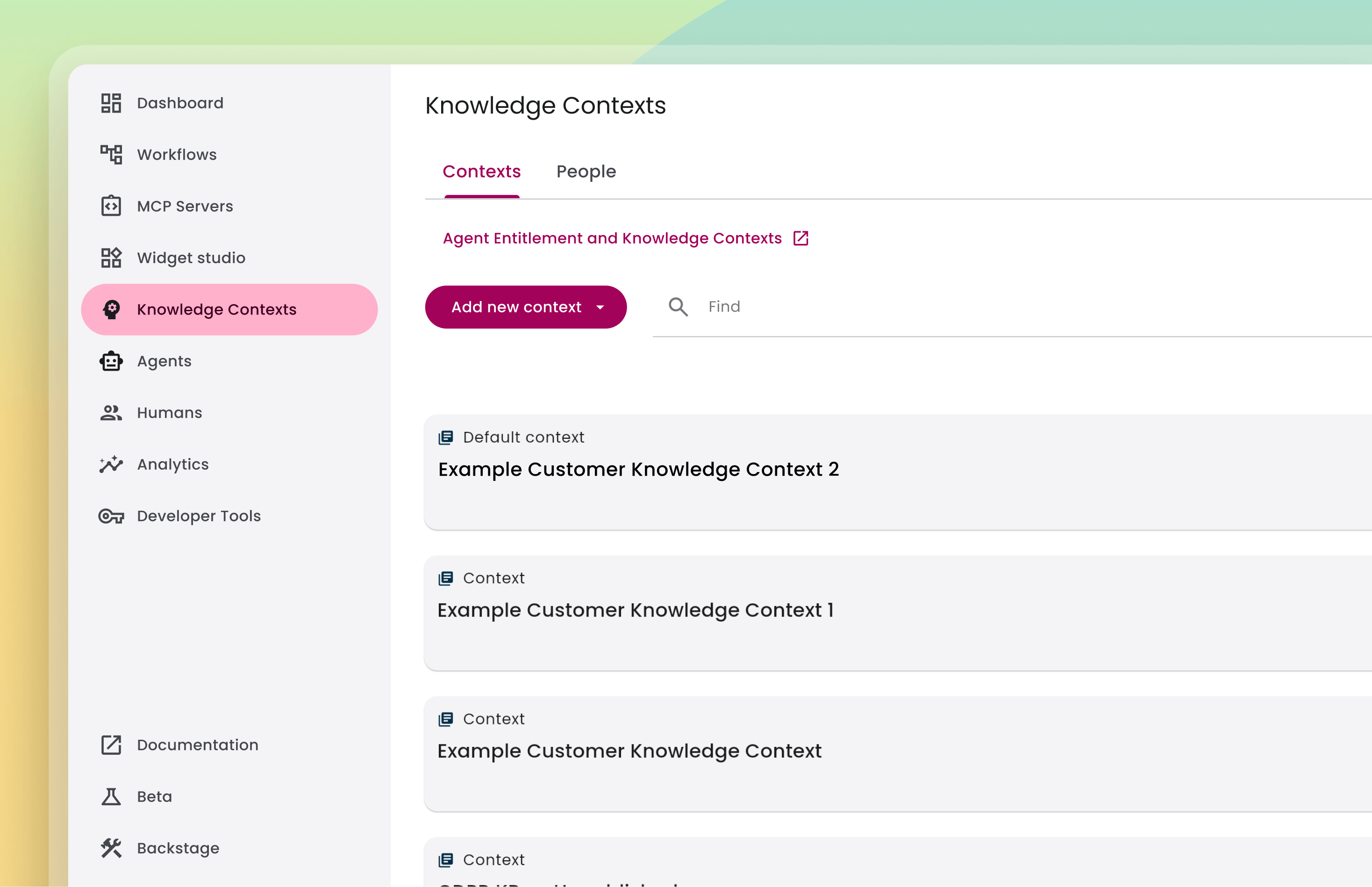Open Backstage via the tools icon
The width and height of the screenshot is (1372, 887).
click(x=111, y=848)
